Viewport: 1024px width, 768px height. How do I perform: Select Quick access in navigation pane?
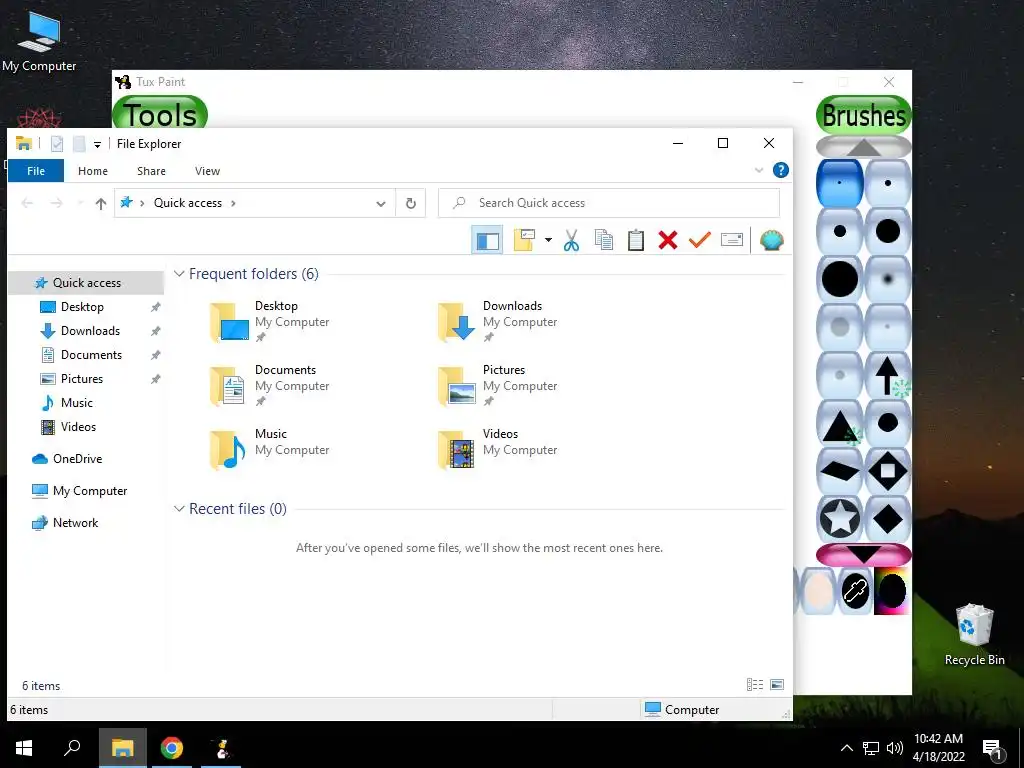pyautogui.click(x=86, y=283)
